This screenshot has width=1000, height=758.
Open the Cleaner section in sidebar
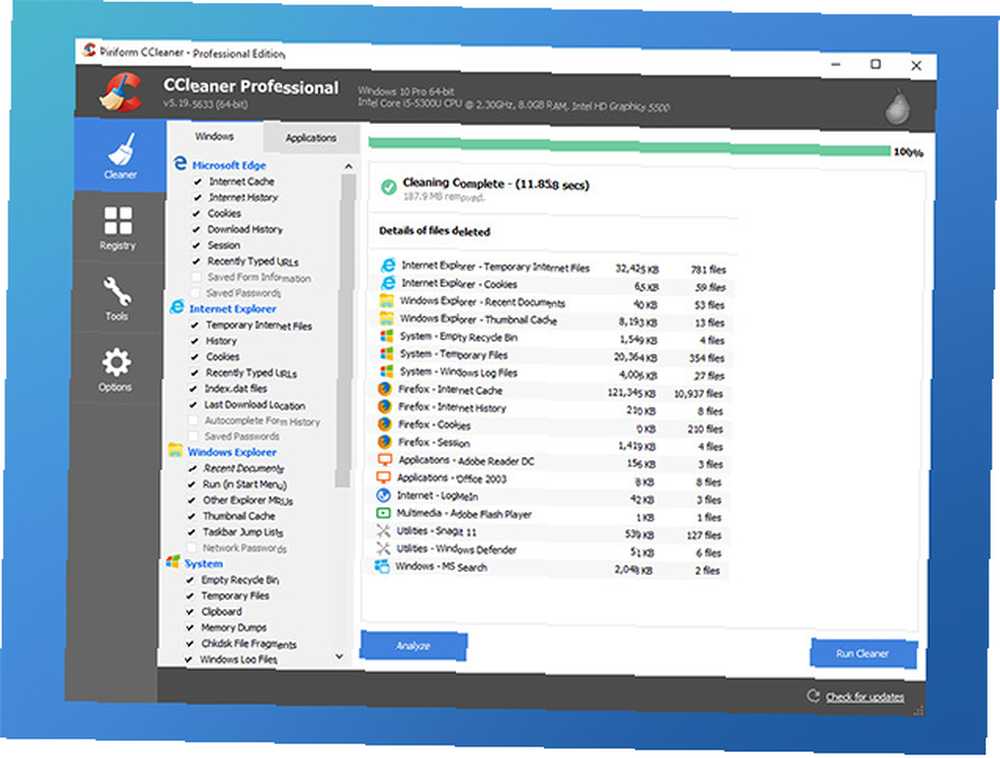coord(121,156)
